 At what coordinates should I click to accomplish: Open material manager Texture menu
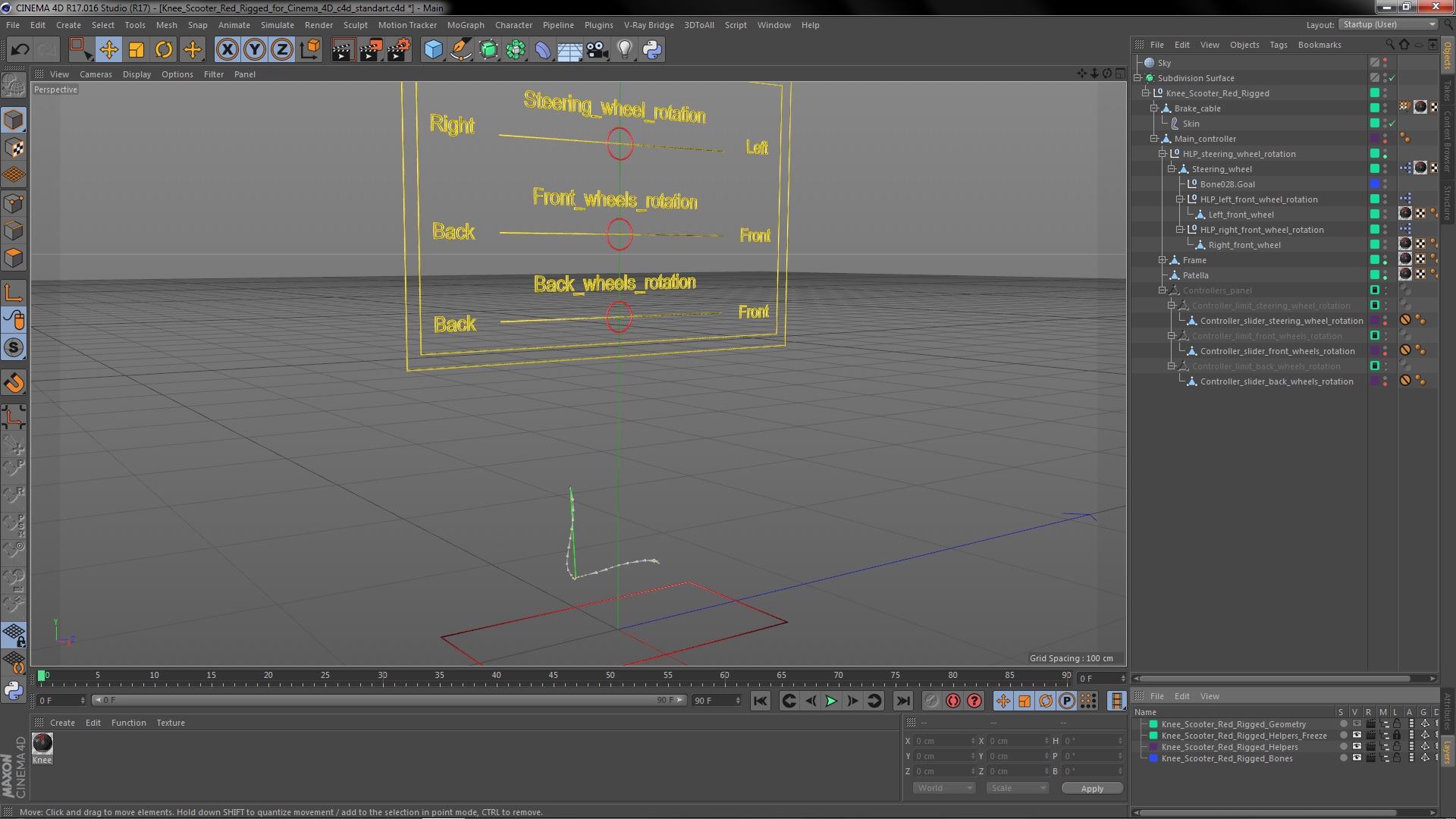(x=171, y=723)
